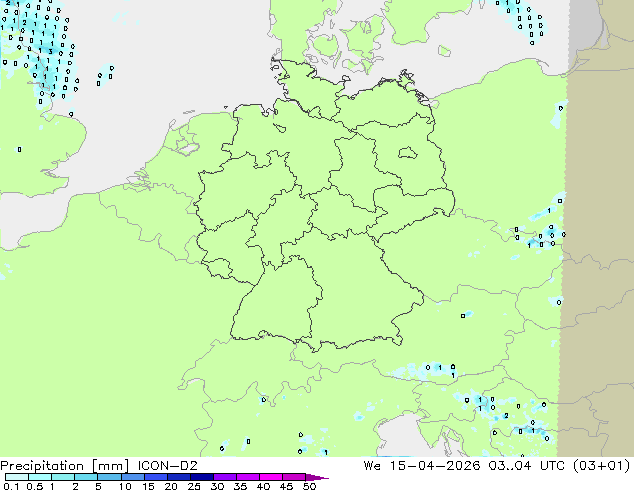634x490 pixels.
Task: Click the arrow tip beyond 50 mm
Action: click(x=317, y=477)
